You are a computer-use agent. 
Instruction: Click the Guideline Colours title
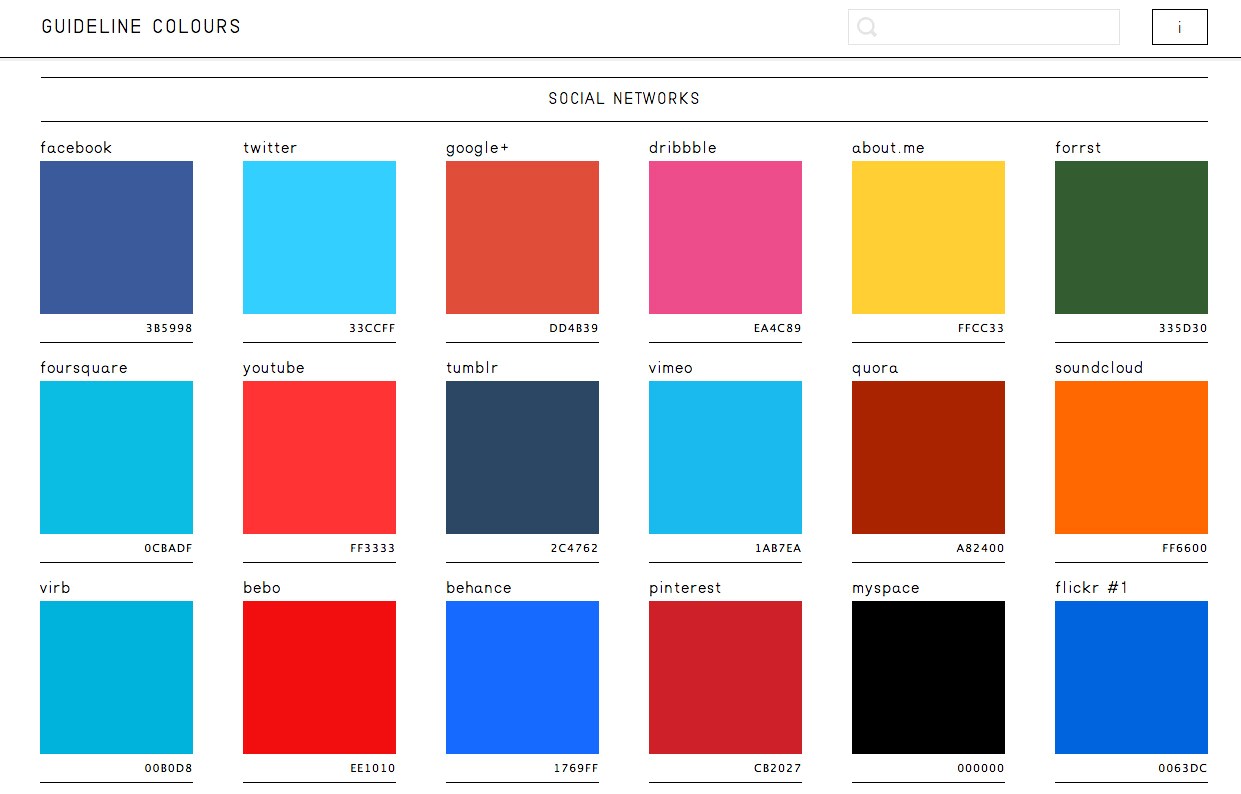point(141,27)
